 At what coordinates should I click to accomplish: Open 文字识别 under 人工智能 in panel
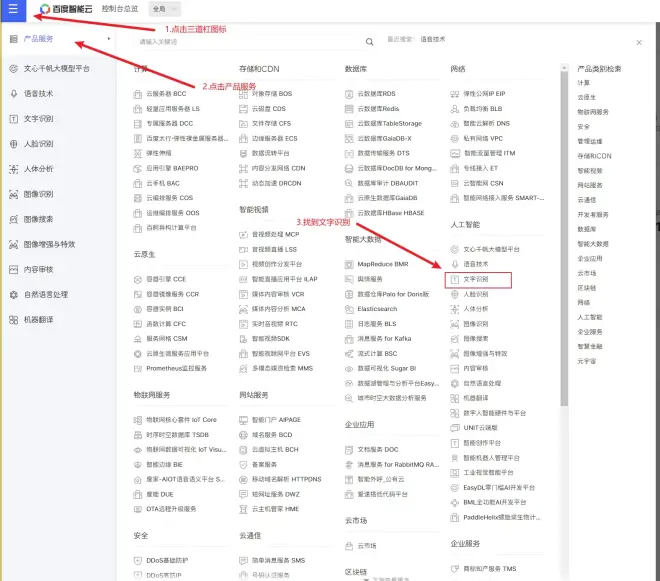point(478,280)
